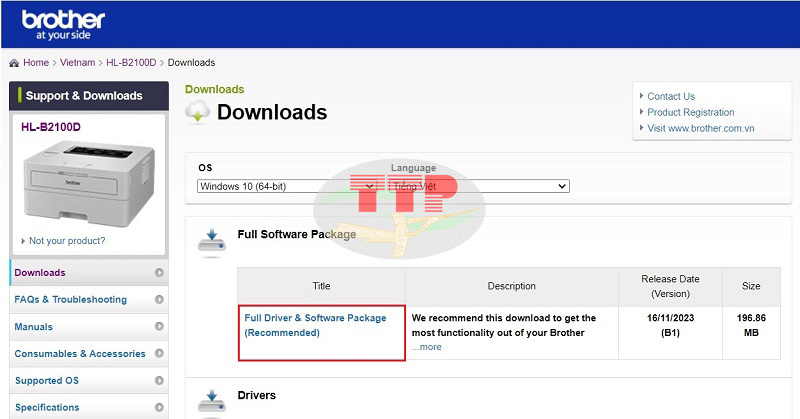Click Full Driver & Software Package link
The height and width of the screenshot is (419, 800).
[x=315, y=325]
